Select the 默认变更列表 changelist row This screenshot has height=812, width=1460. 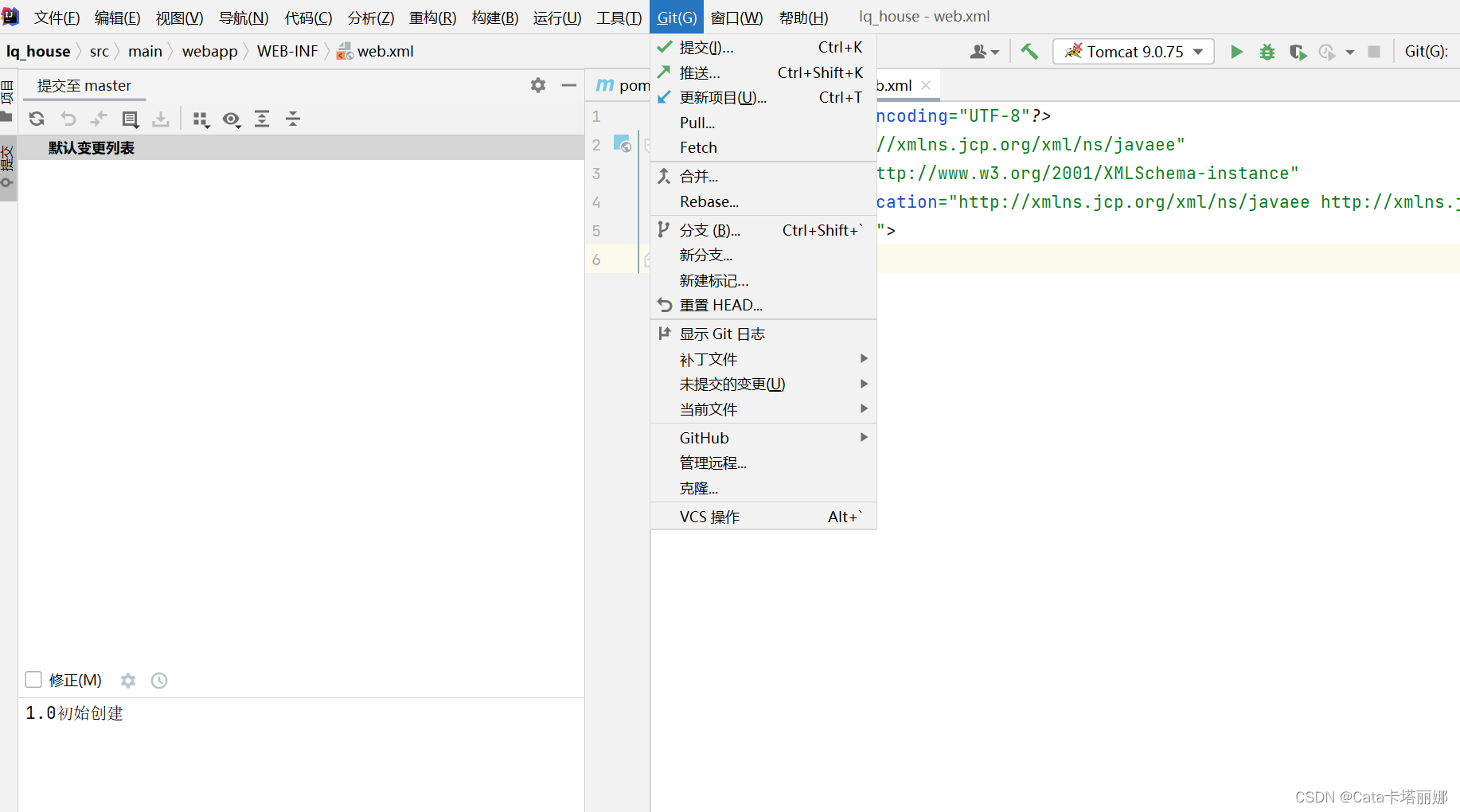coord(301,148)
